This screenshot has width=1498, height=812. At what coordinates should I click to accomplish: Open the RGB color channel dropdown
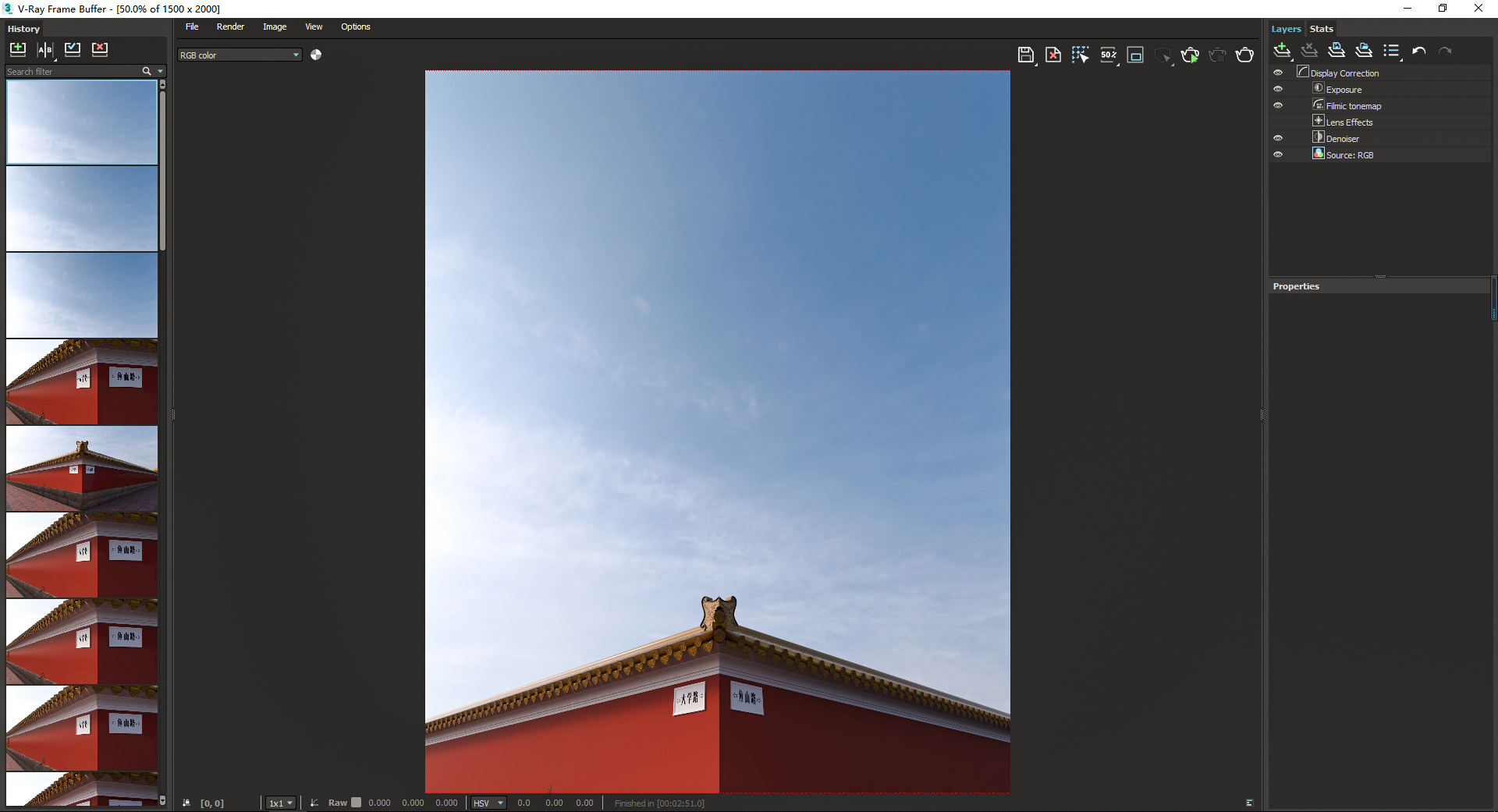(x=240, y=55)
